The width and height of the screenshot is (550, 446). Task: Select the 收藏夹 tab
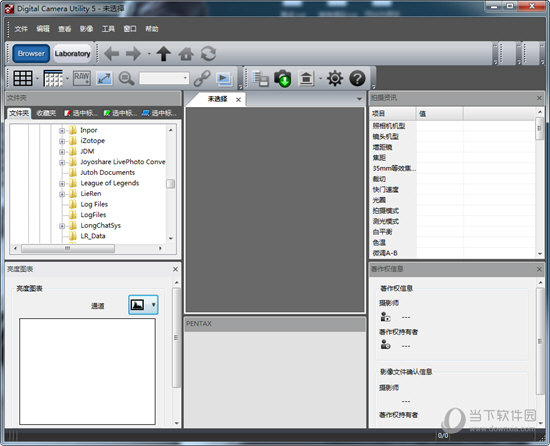(x=46, y=113)
